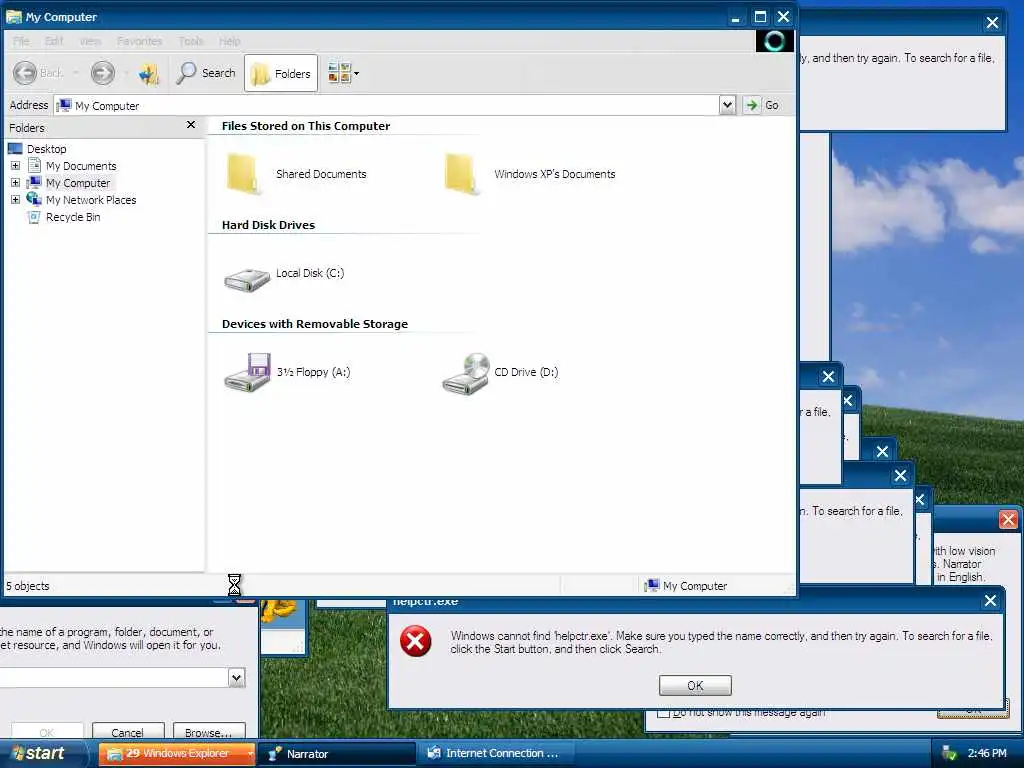
Task: Click Browse... in the Run dialog
Action: (x=209, y=732)
